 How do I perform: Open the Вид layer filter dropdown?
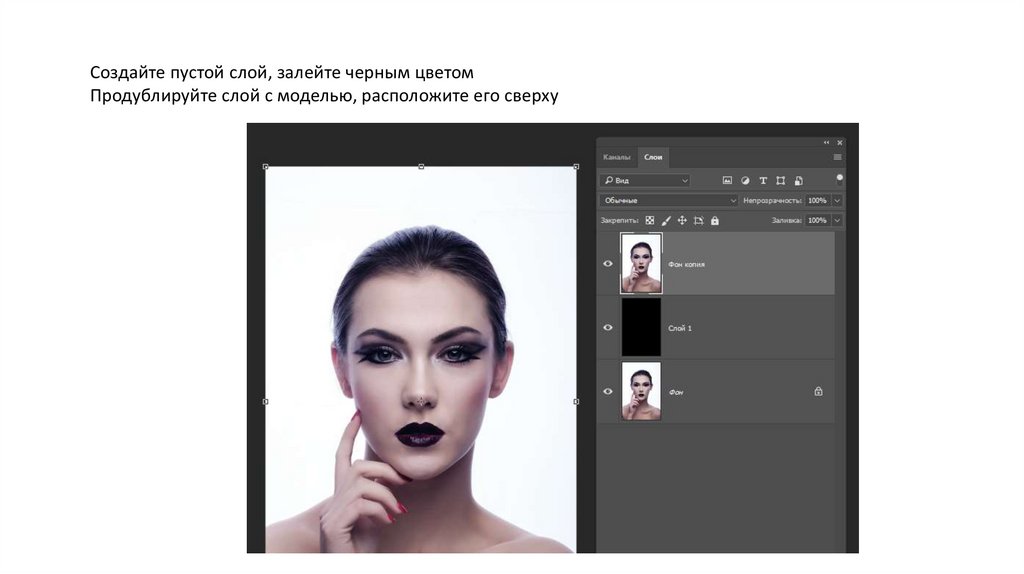[x=645, y=181]
